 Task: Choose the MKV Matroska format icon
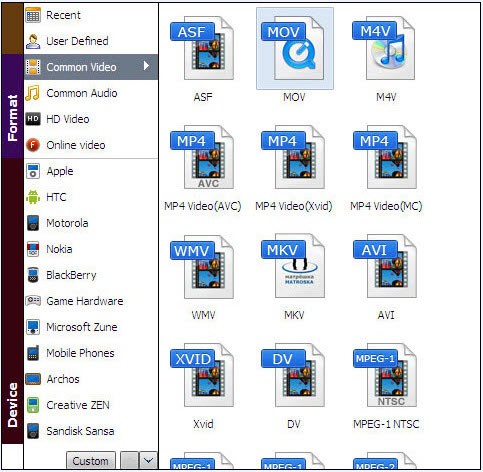[293, 266]
